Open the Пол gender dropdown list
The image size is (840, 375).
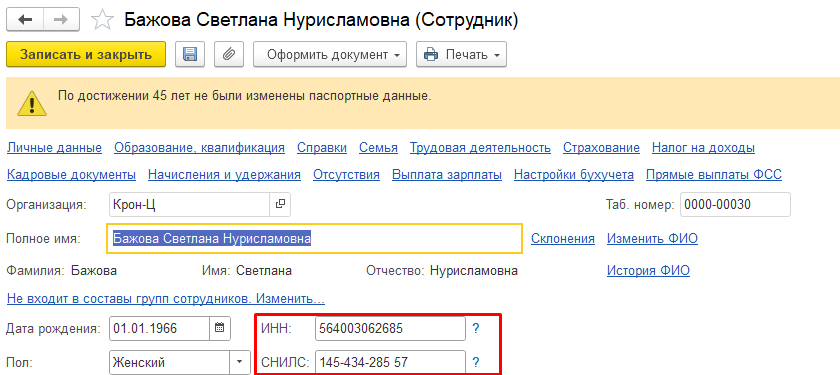point(239,363)
